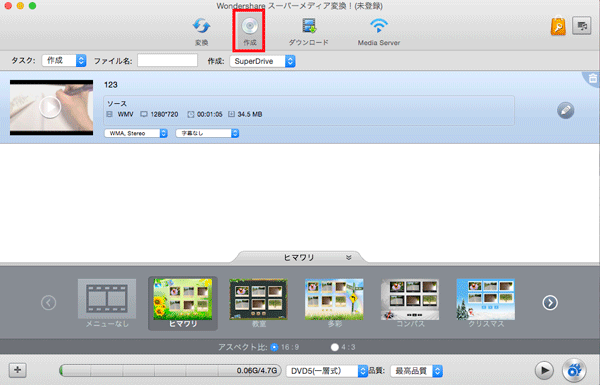Select the 4:3 aspect ratio option
The height and width of the screenshot is (385, 600).
click(335, 347)
